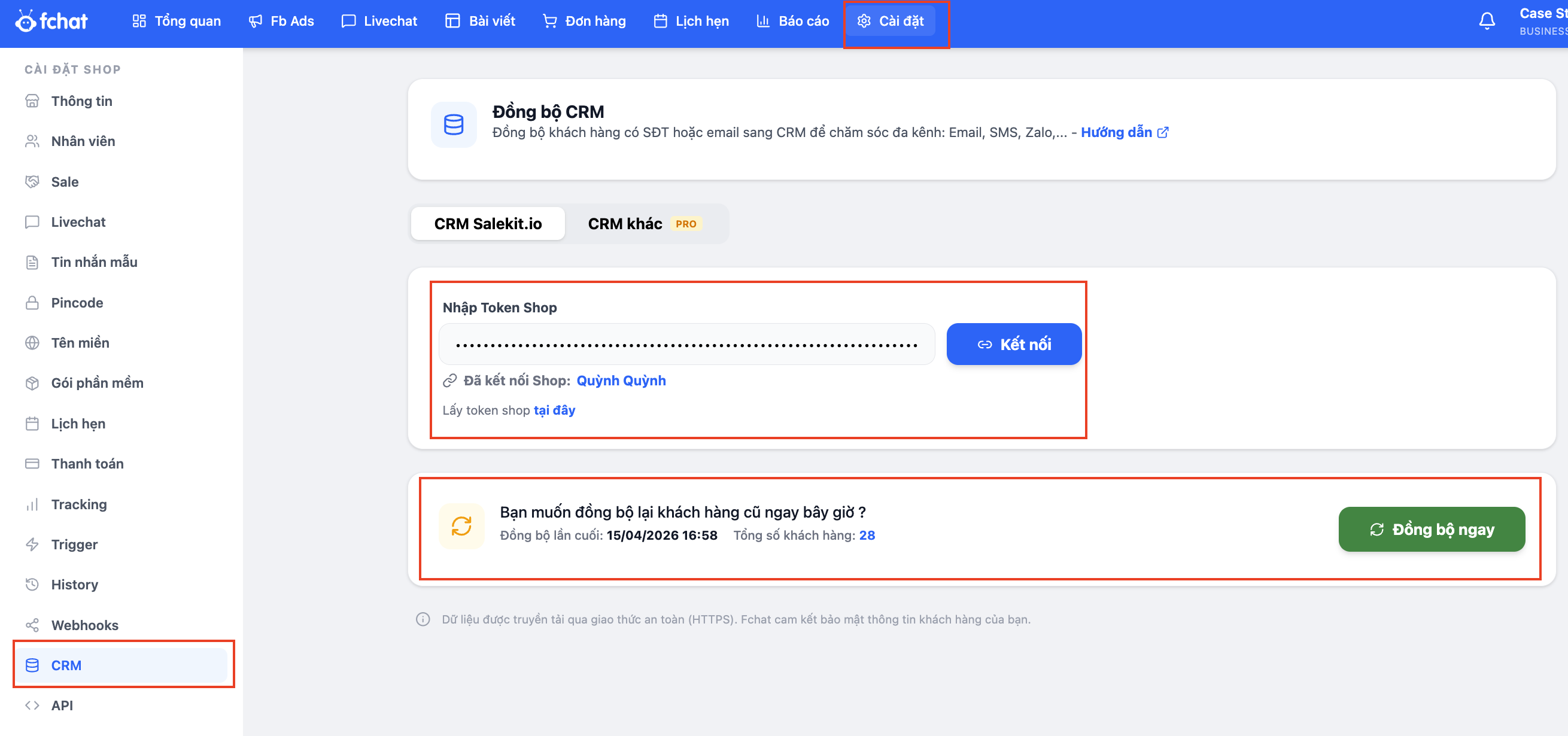Click the Tên miền globe icon
The width and height of the screenshot is (1568, 736).
click(x=32, y=343)
